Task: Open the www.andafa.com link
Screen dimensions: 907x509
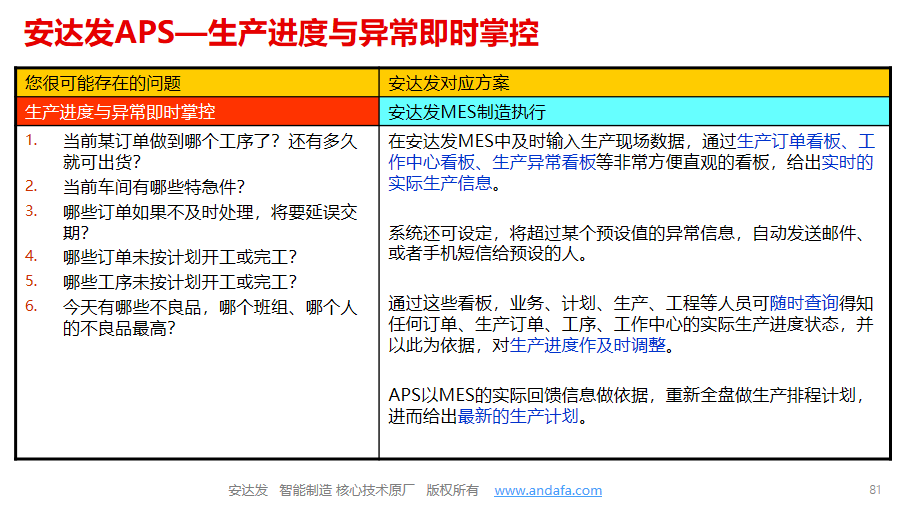Action: click(548, 490)
